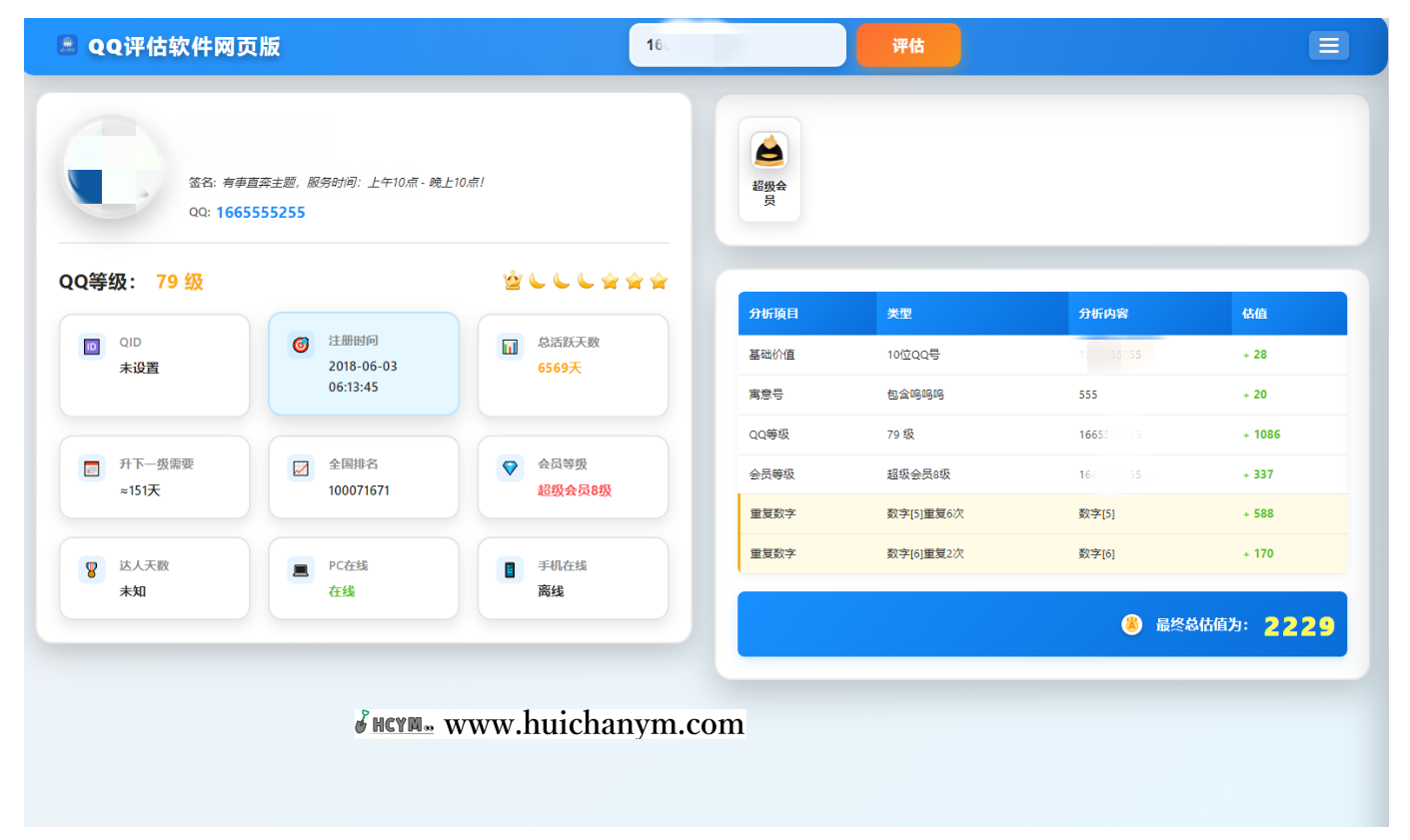Select the 数字[5]重复6次 table row

1041,514
